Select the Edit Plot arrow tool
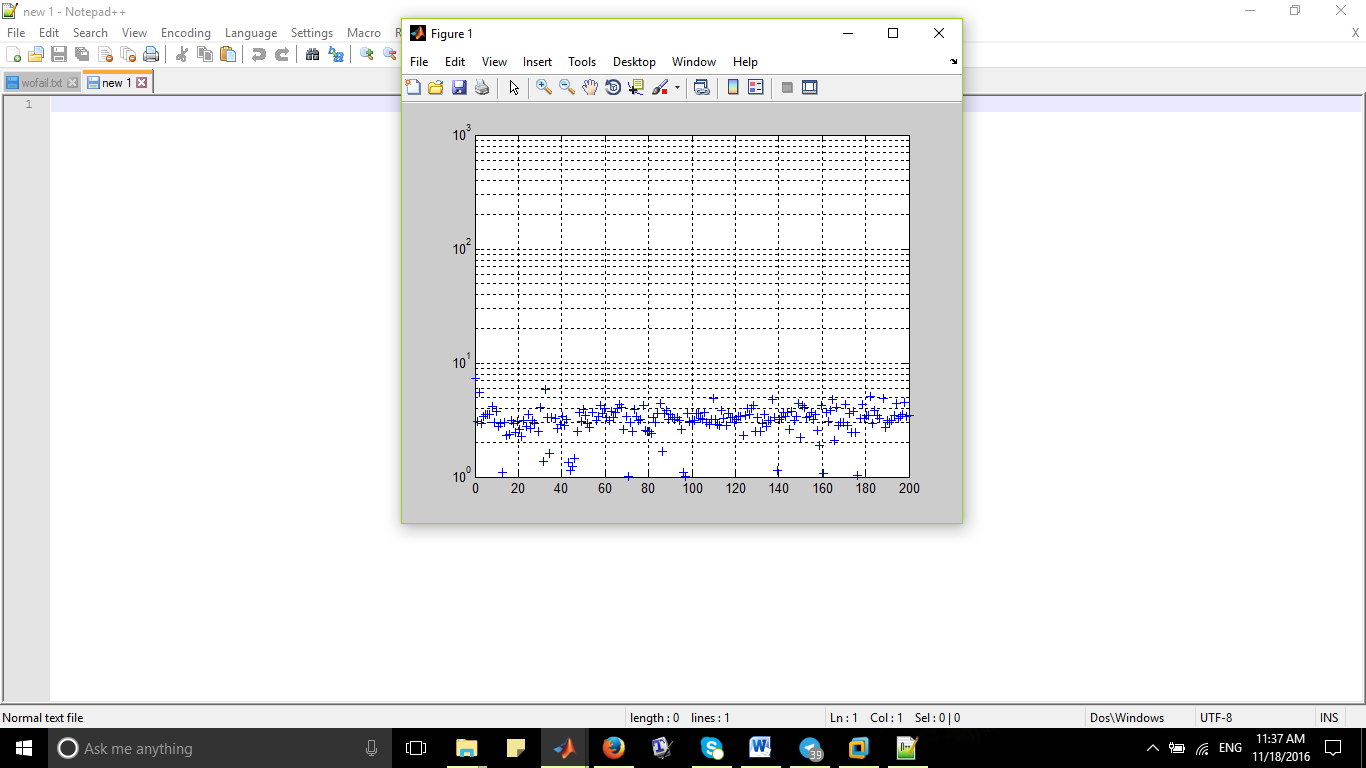The image size is (1366, 768). (x=514, y=88)
